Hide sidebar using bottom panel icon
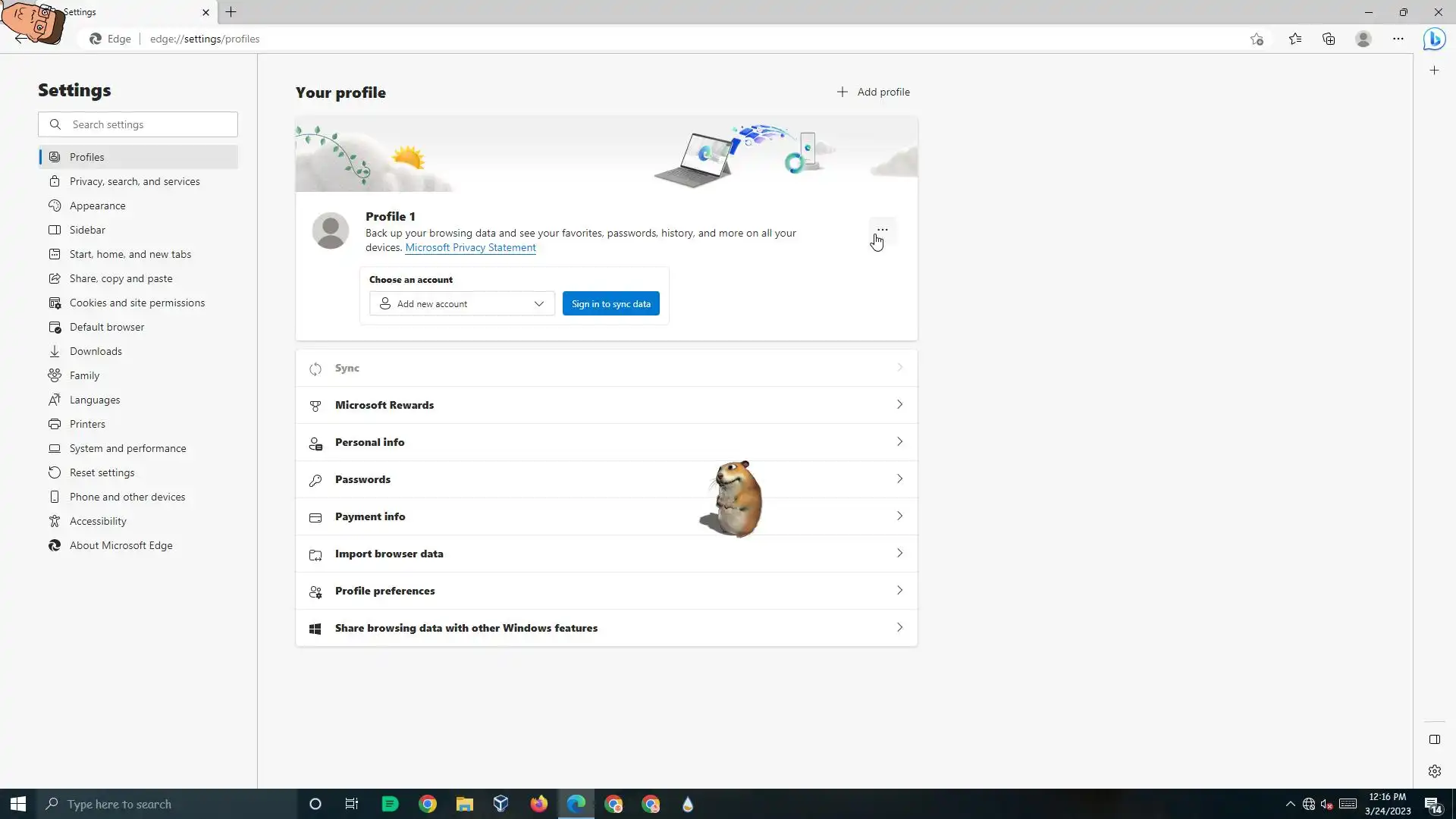 pyautogui.click(x=1434, y=739)
